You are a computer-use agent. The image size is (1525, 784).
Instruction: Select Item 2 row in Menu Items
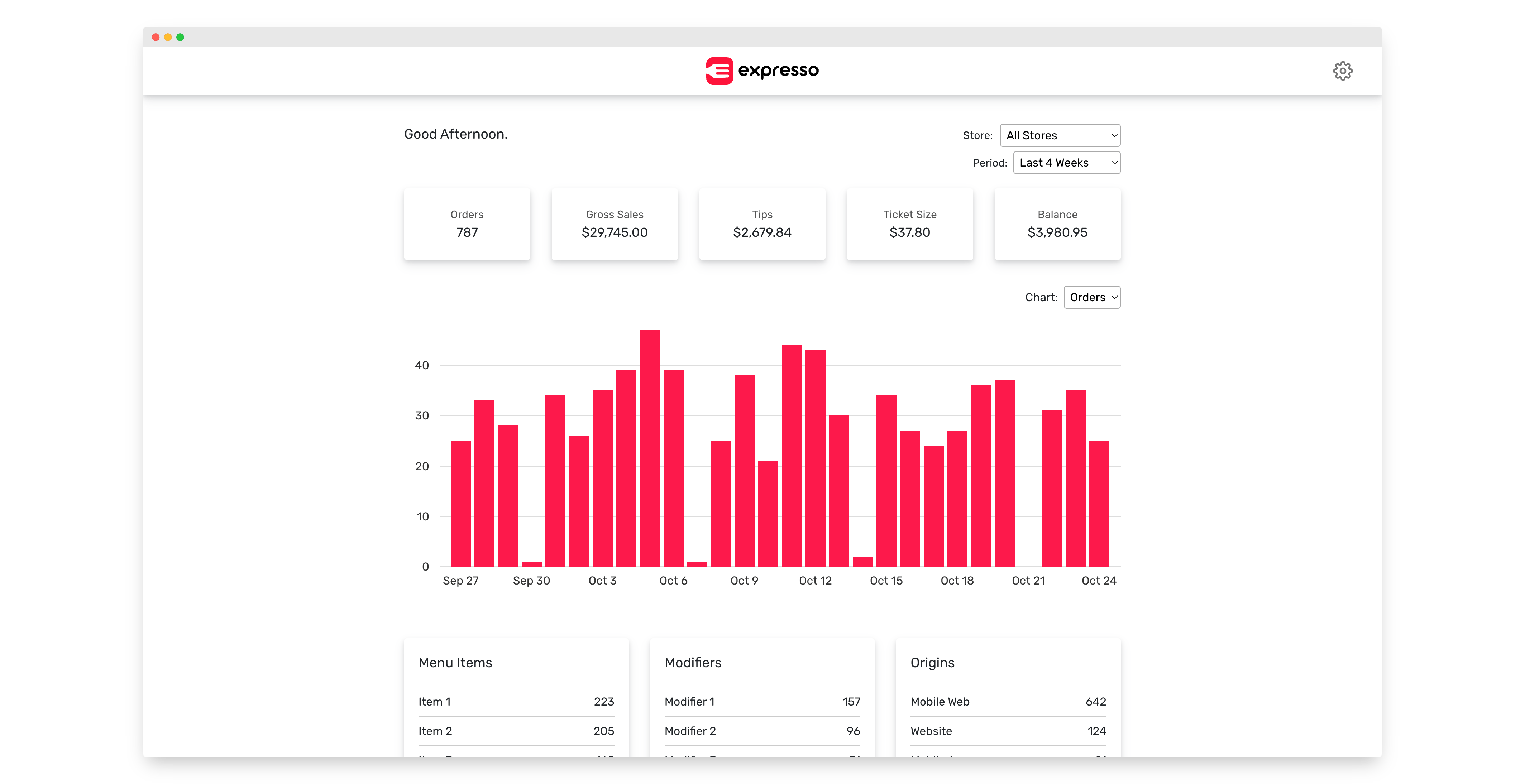coord(516,731)
